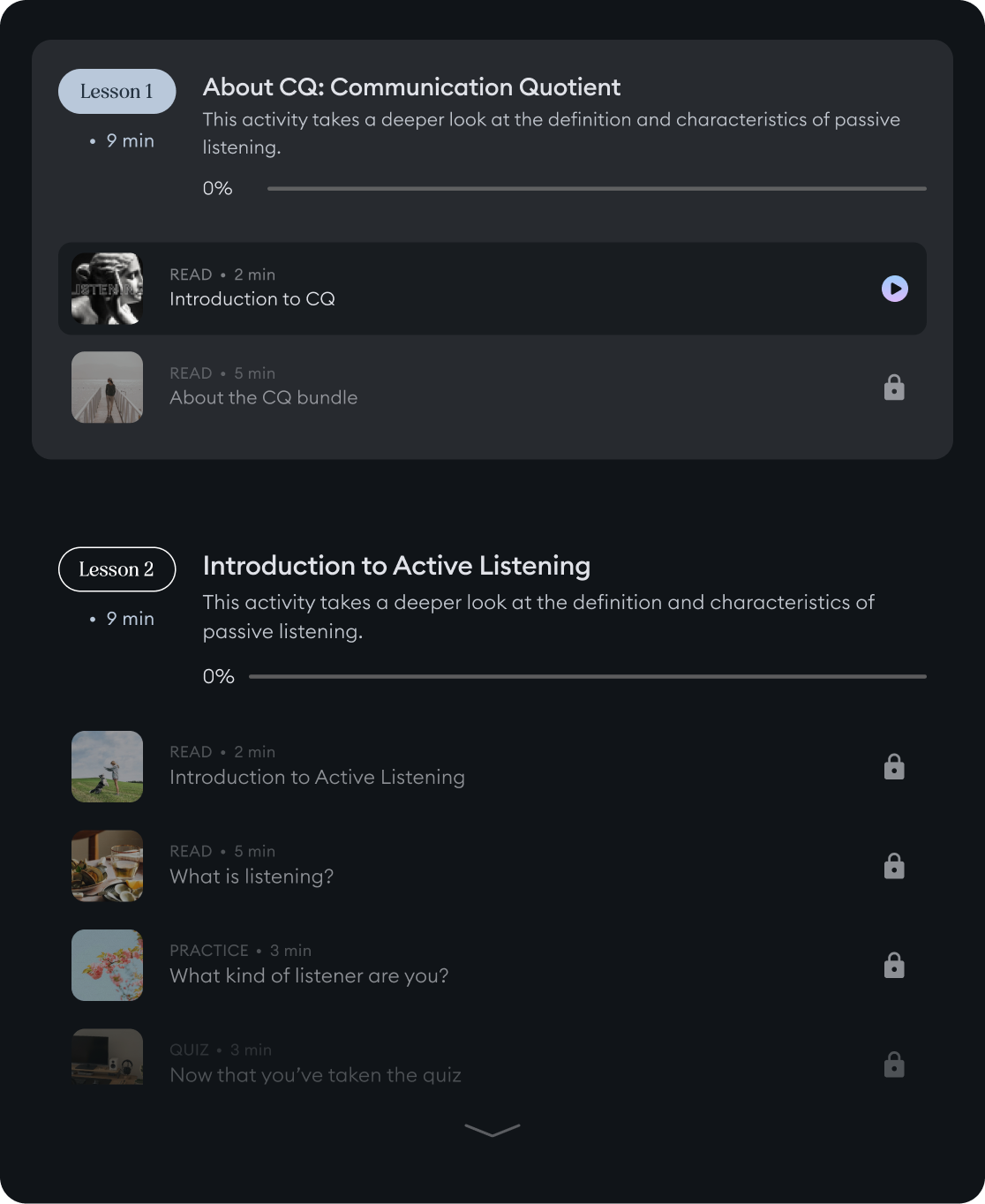
Task: Select Now that you've taken the quiz
Action: click(x=315, y=1075)
